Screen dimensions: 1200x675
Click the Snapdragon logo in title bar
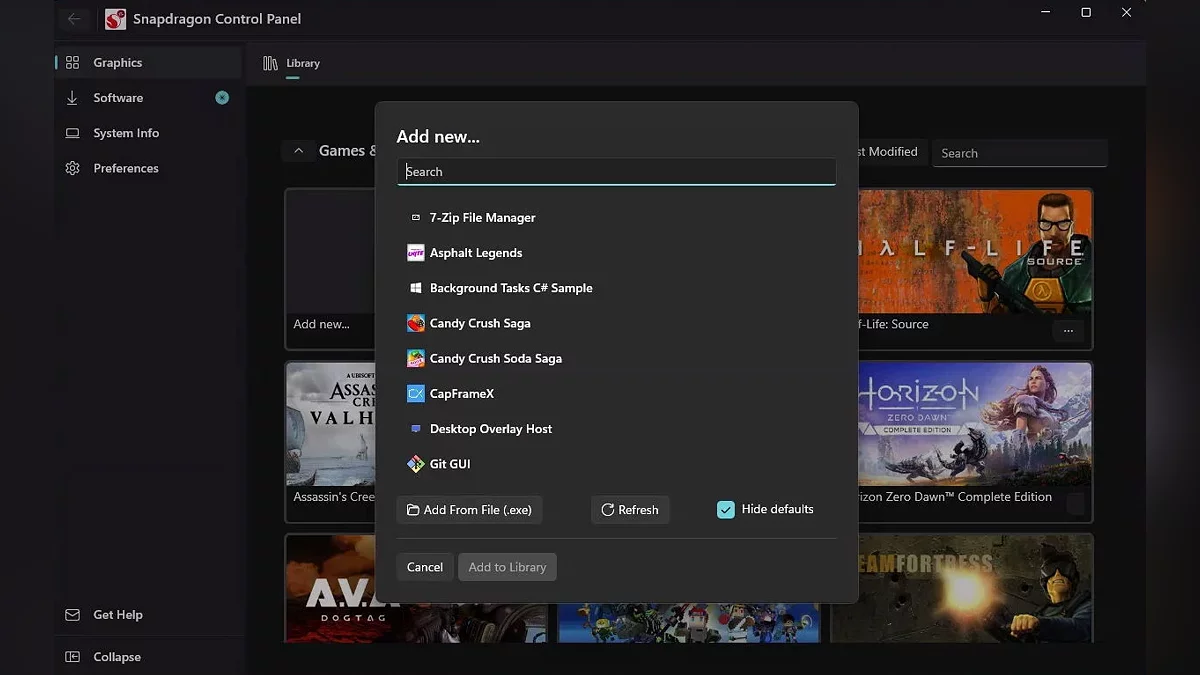click(x=115, y=19)
